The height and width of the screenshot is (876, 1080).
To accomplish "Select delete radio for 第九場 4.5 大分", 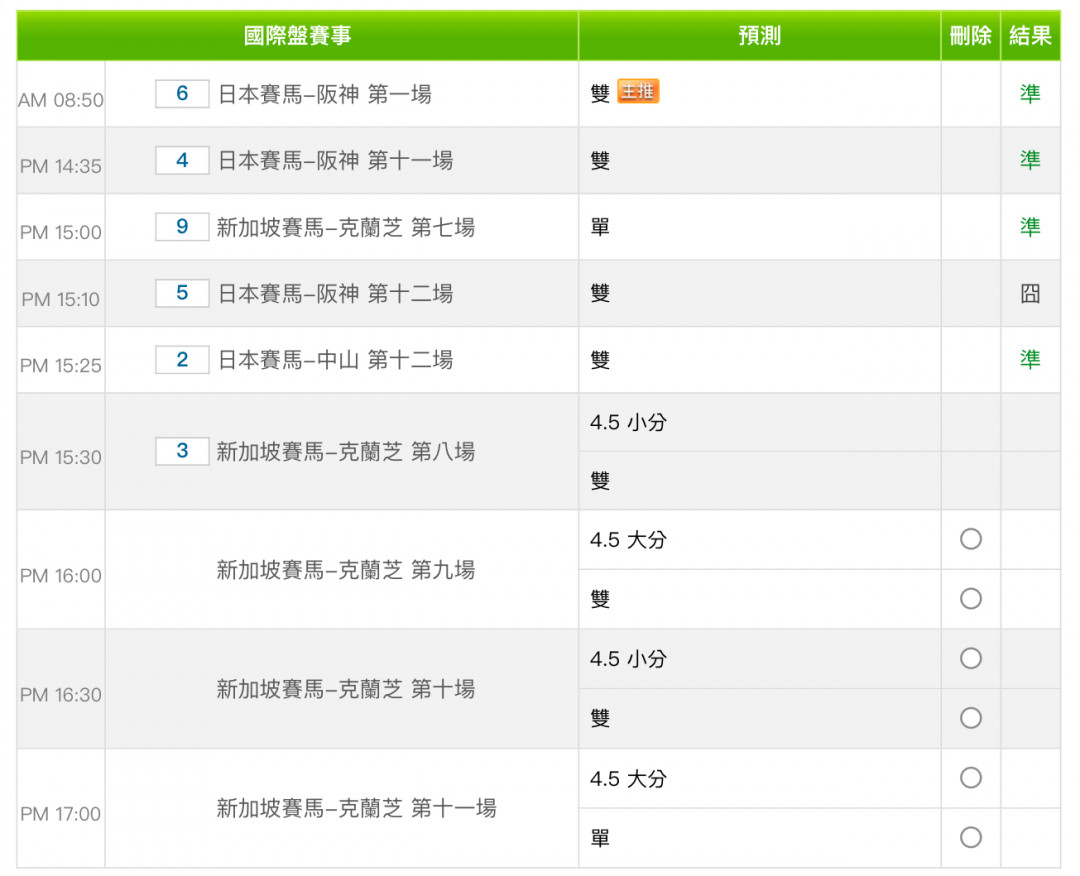I will pos(970,539).
